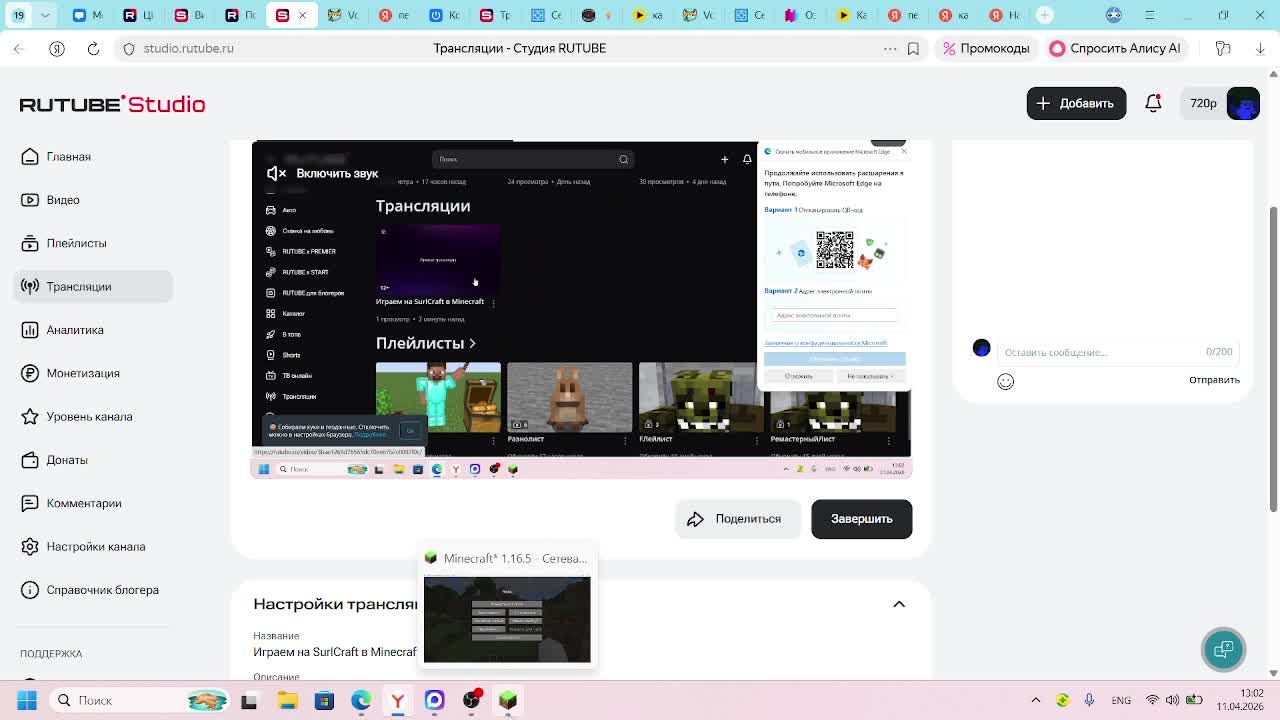The height and width of the screenshot is (720, 1280).
Task: Open the Windows Start menu
Action: coord(27,700)
